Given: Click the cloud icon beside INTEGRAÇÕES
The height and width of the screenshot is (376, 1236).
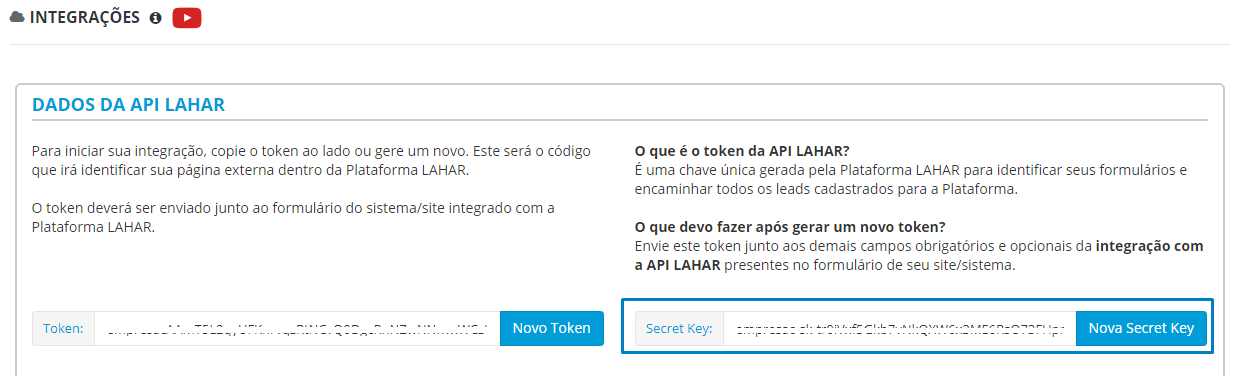Looking at the screenshot, I should point(17,17).
